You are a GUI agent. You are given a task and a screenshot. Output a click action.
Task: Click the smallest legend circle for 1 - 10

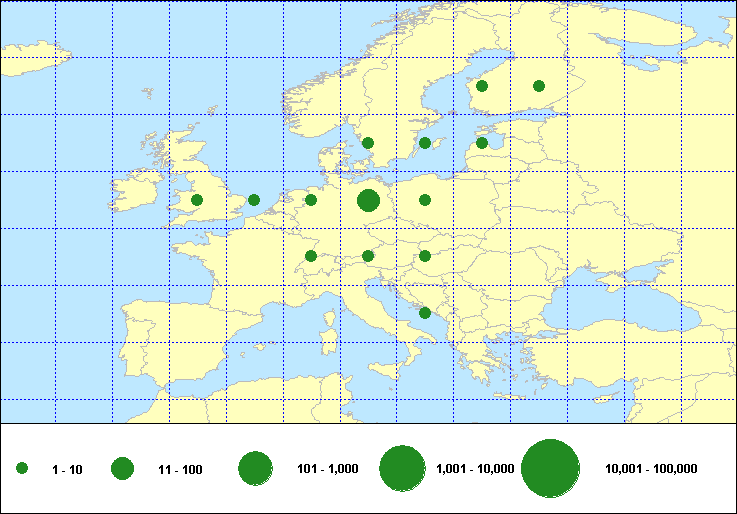tap(22, 468)
